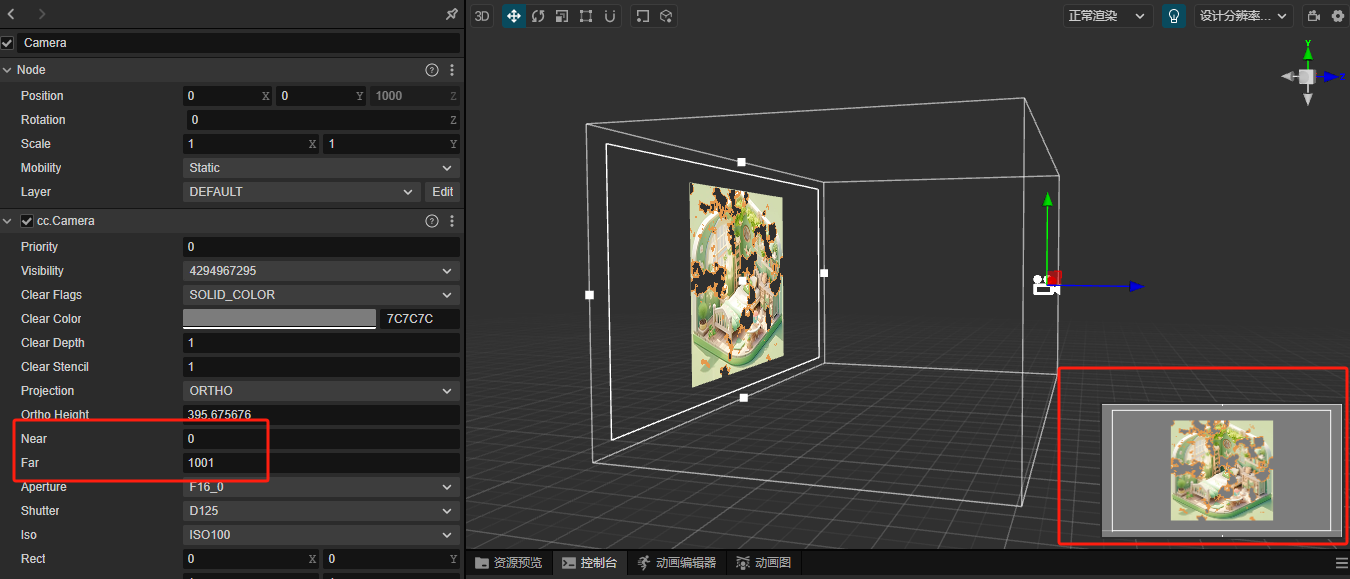Click the Clear Color hex field 7C7C7C
Image resolution: width=1350 pixels, height=579 pixels.
[x=420, y=319]
